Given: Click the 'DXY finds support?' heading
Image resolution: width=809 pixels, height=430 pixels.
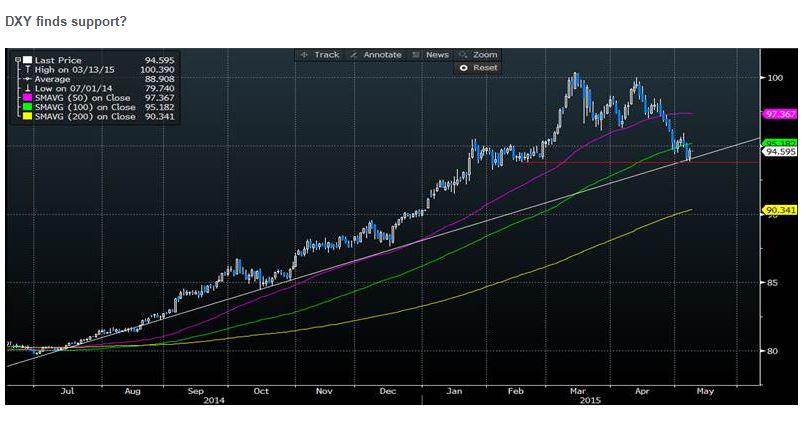Looking at the screenshot, I should (66, 22).
